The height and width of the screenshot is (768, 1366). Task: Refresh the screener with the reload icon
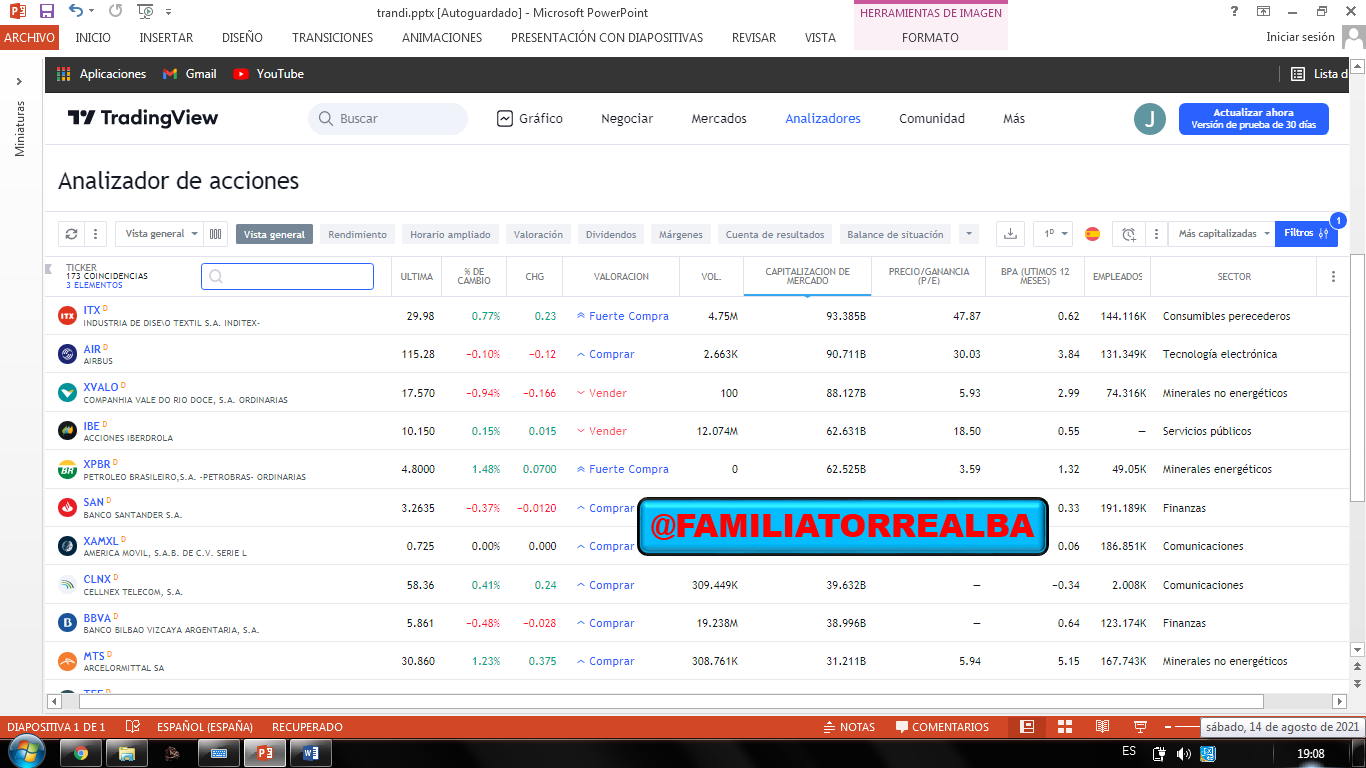click(x=71, y=234)
